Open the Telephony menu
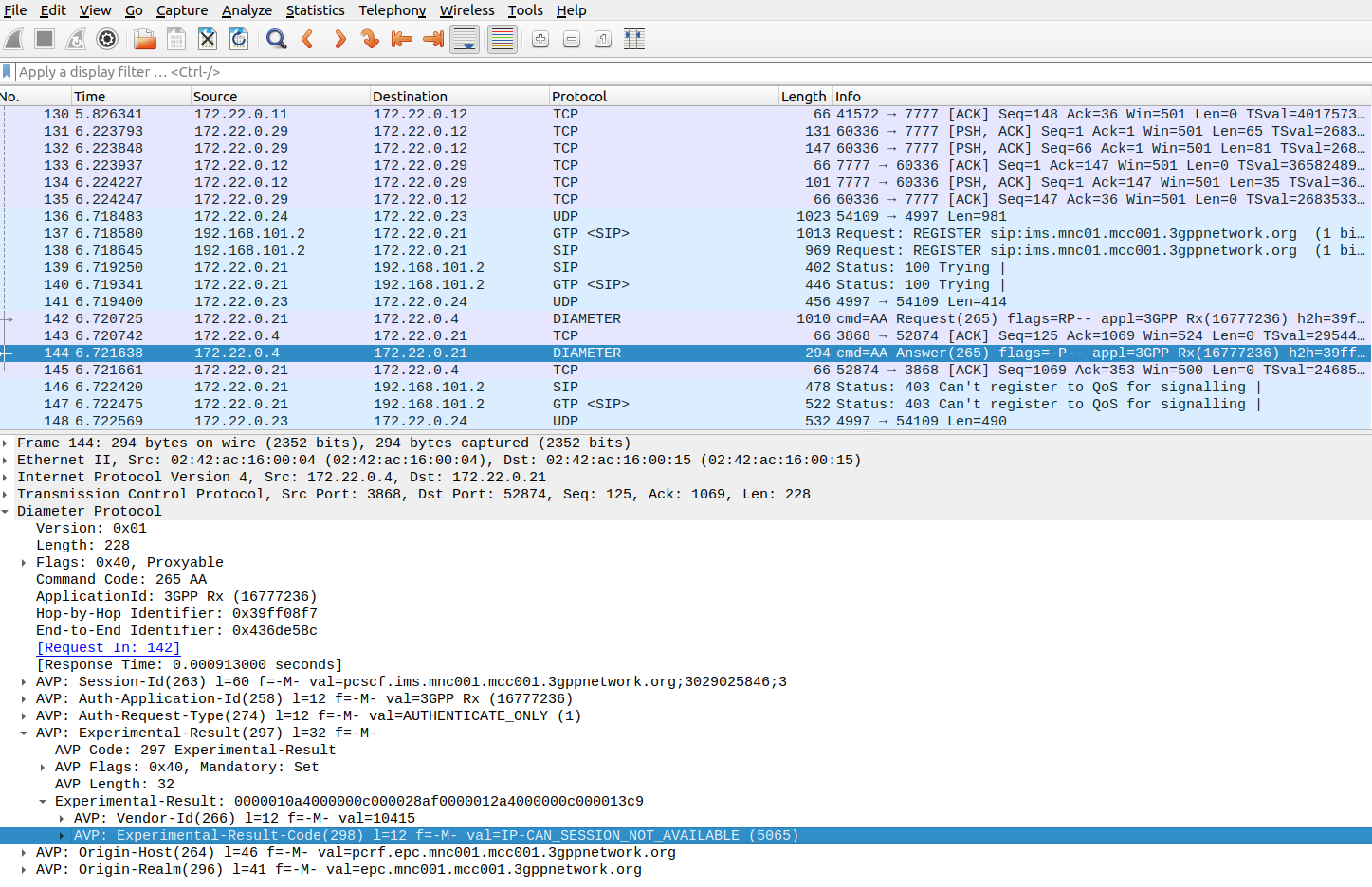This screenshot has width=1372, height=887. pos(392,10)
